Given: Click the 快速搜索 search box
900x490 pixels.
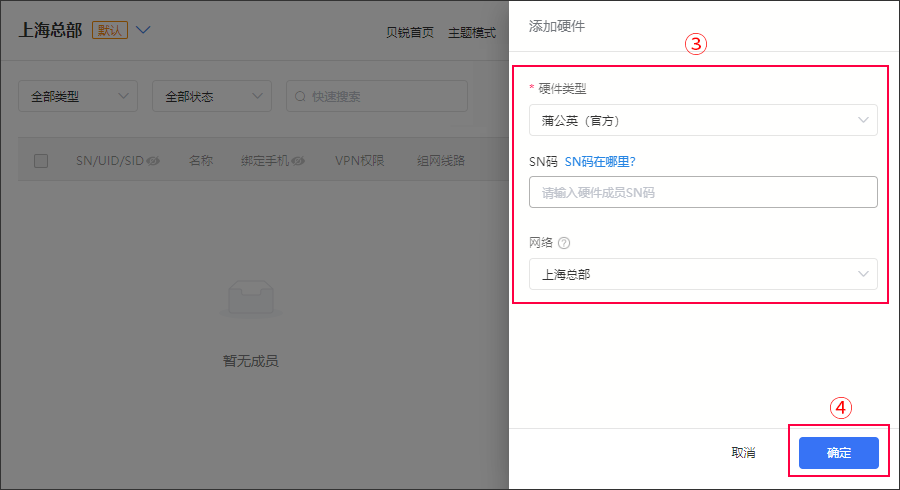Looking at the screenshot, I should tap(377, 96).
